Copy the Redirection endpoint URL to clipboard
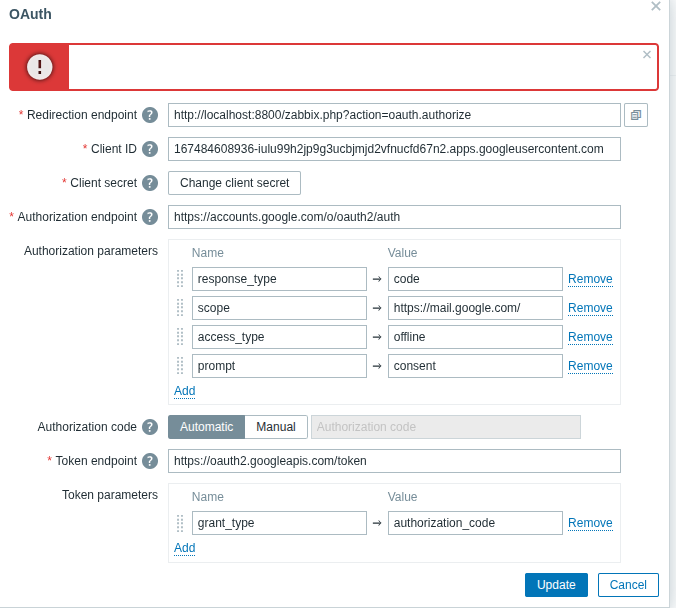676x608 pixels. coord(636,115)
